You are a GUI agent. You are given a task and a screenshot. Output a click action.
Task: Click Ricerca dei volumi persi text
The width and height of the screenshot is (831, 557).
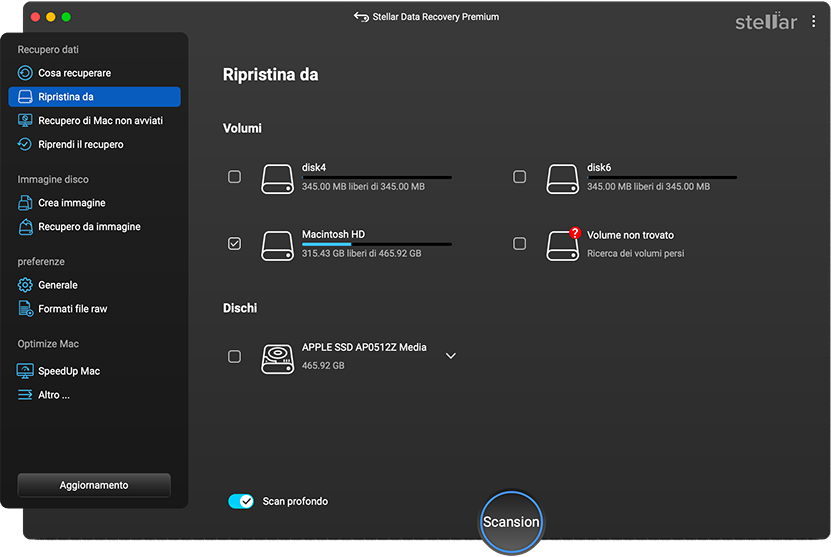tap(635, 253)
